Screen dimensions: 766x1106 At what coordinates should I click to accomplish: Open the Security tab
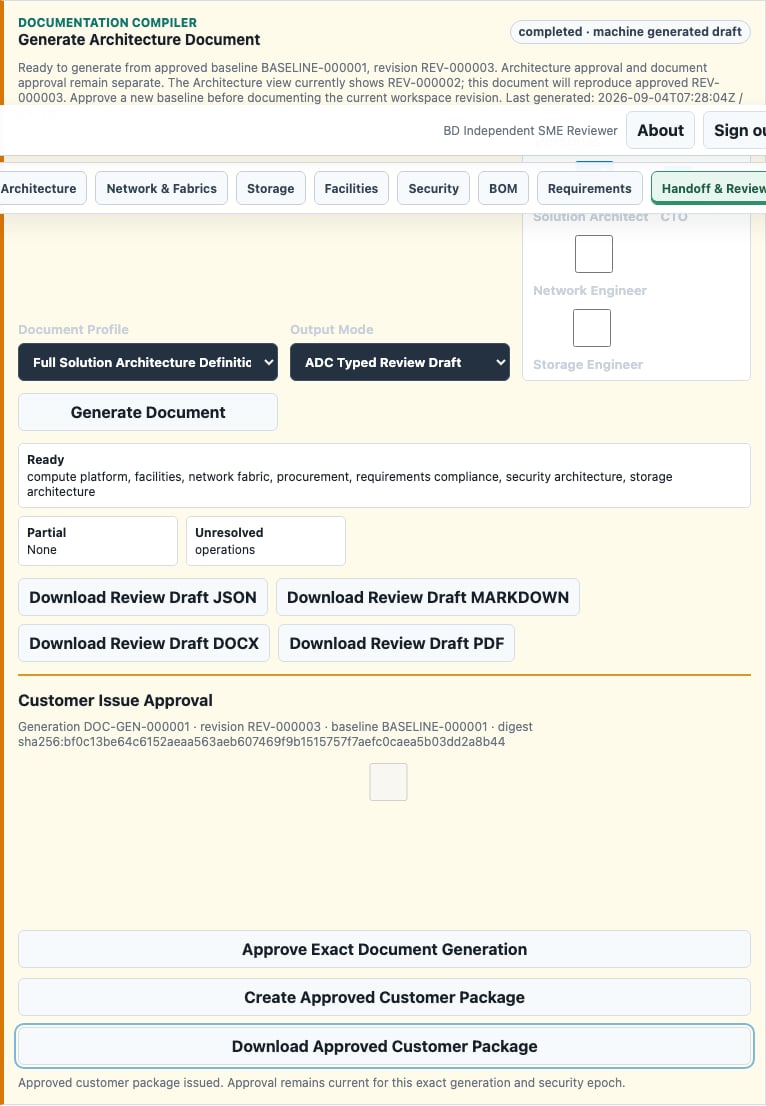pos(433,188)
